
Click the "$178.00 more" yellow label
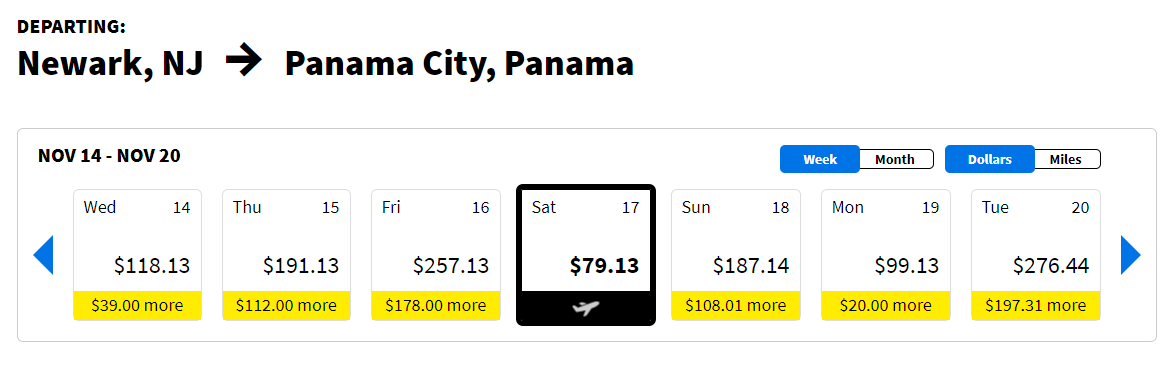pyautogui.click(x=436, y=305)
